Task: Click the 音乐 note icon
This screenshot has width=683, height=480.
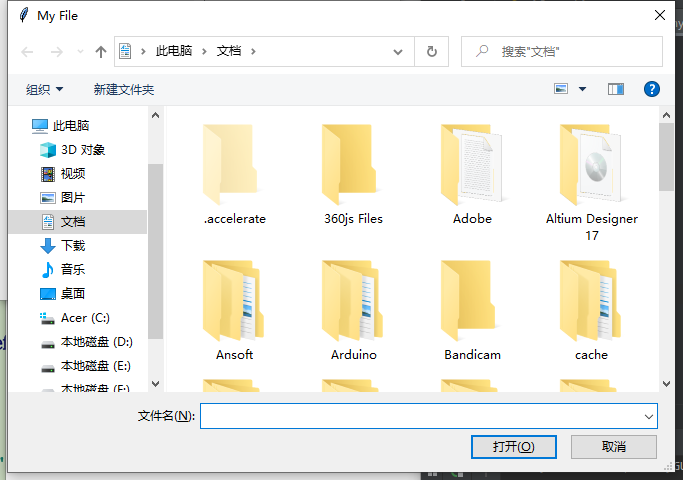Action: (47, 270)
